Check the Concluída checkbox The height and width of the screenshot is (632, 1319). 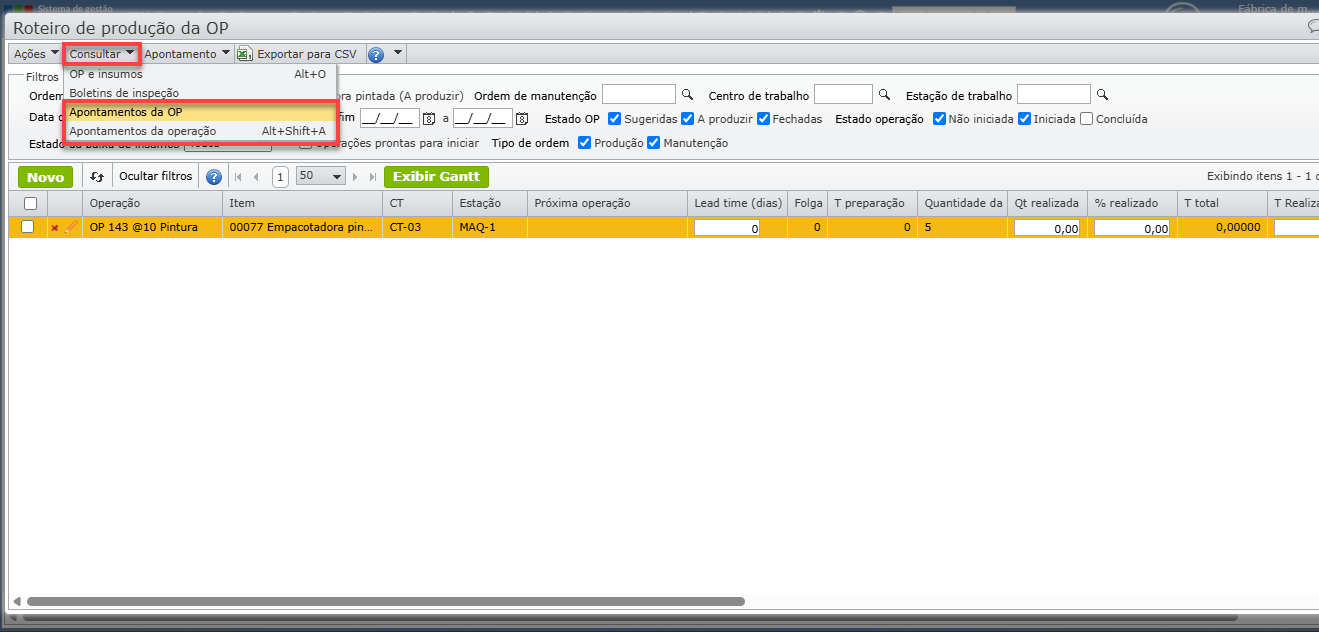point(1086,118)
